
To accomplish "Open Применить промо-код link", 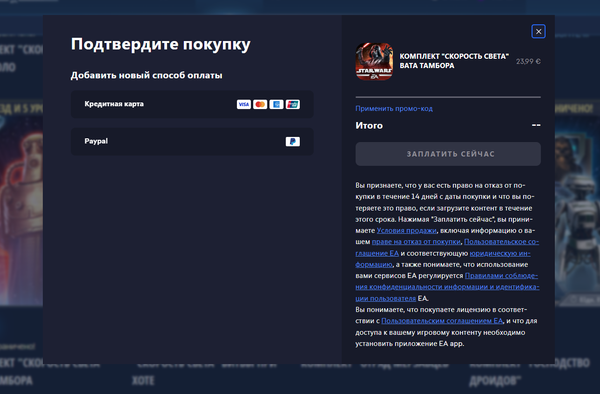I will pos(394,109).
